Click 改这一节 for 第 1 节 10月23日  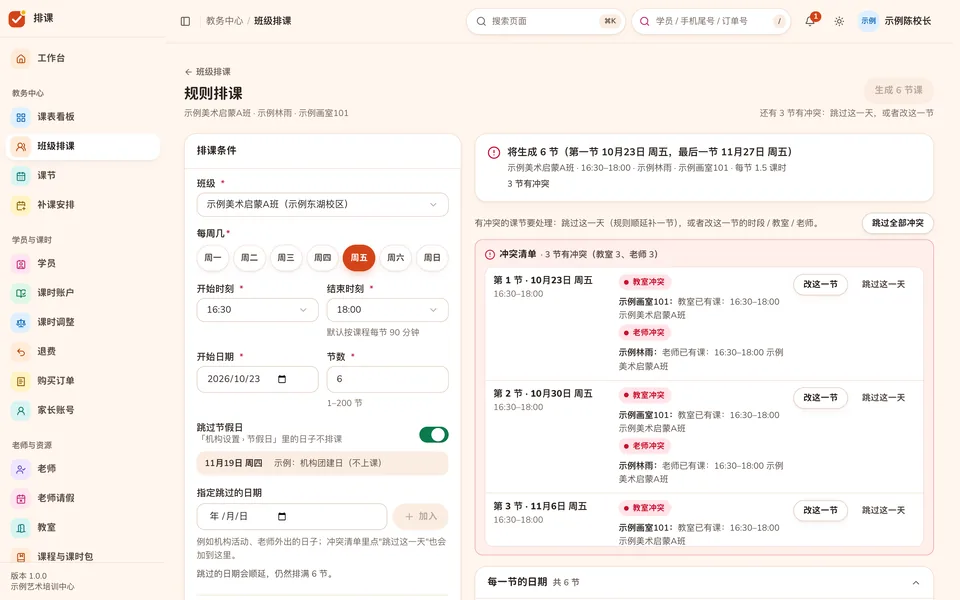click(820, 285)
